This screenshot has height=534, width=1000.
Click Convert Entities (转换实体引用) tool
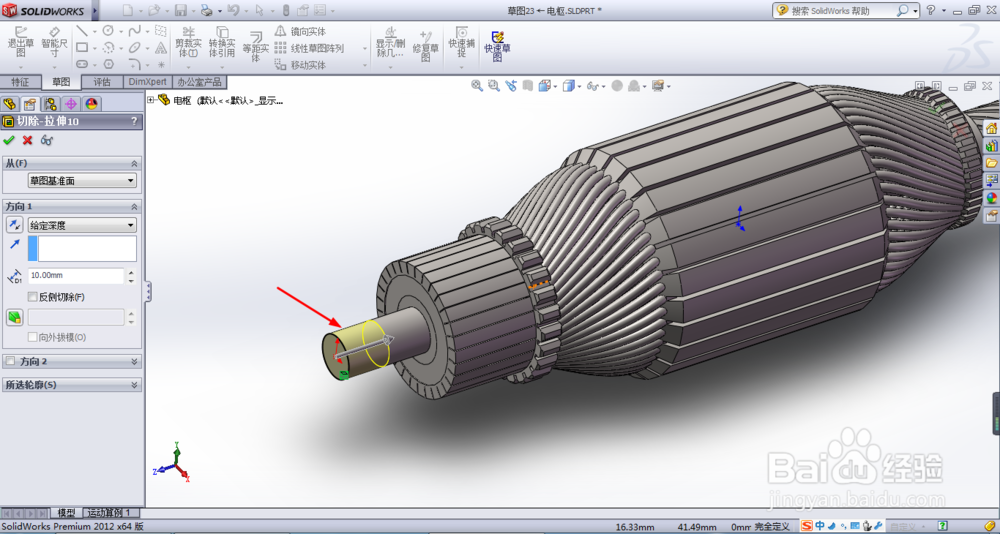pyautogui.click(x=222, y=43)
